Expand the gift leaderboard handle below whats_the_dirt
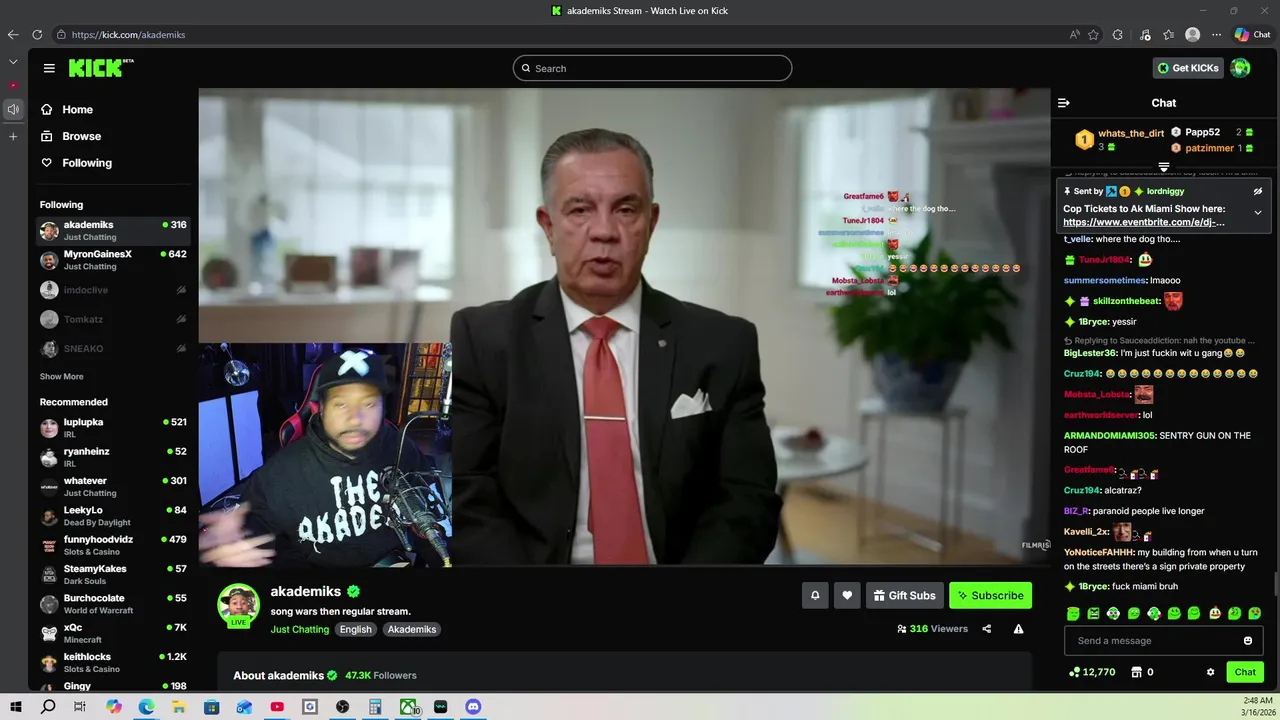 pos(1164,167)
